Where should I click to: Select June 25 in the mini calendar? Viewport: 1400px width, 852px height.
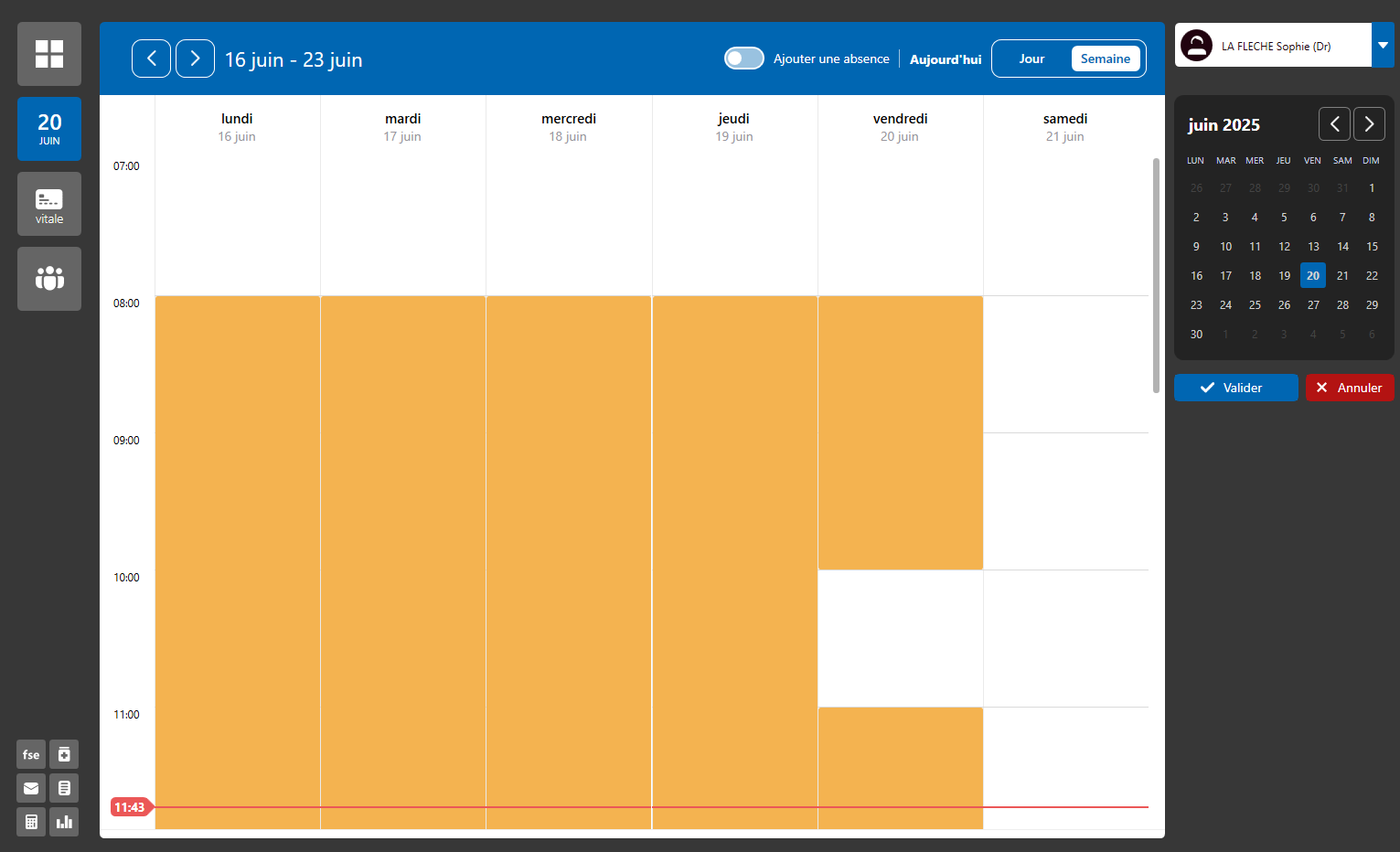point(1255,304)
